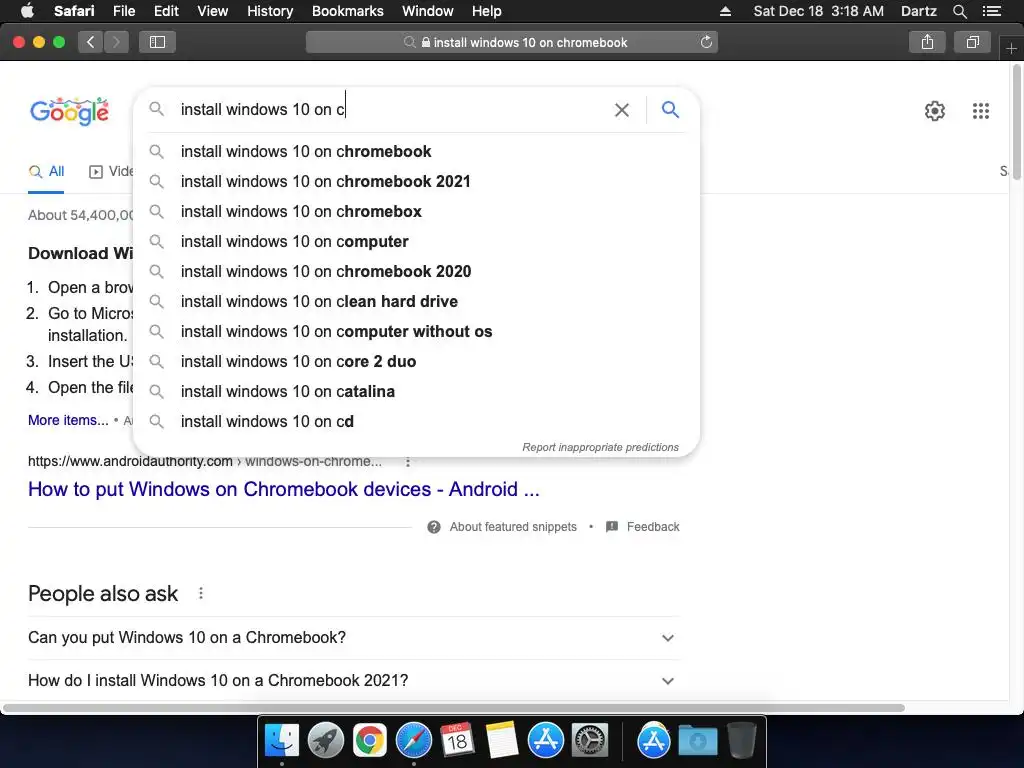Viewport: 1024px width, 768px height.
Task: Switch to the Videos search tab
Action: click(111, 172)
